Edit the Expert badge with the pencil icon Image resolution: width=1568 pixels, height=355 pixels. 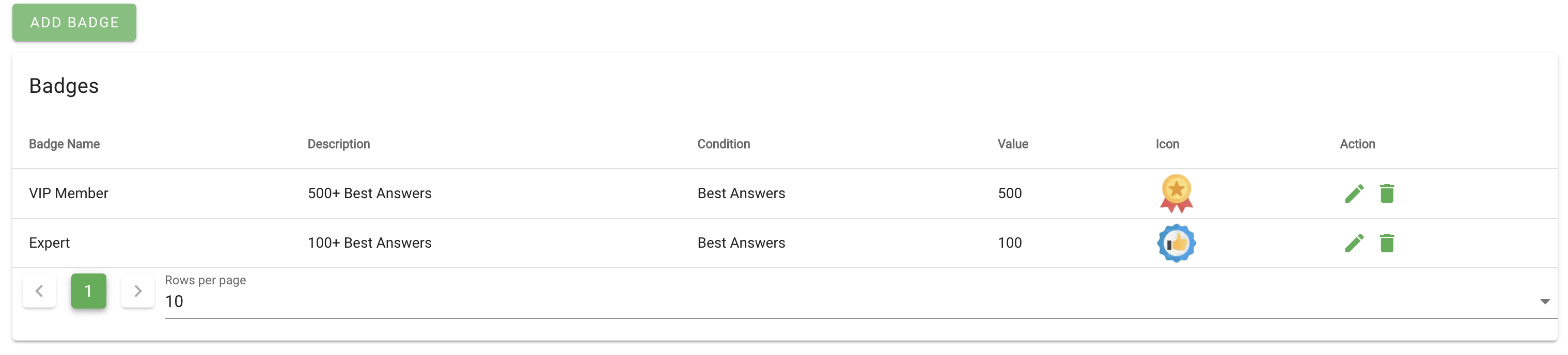[1354, 243]
